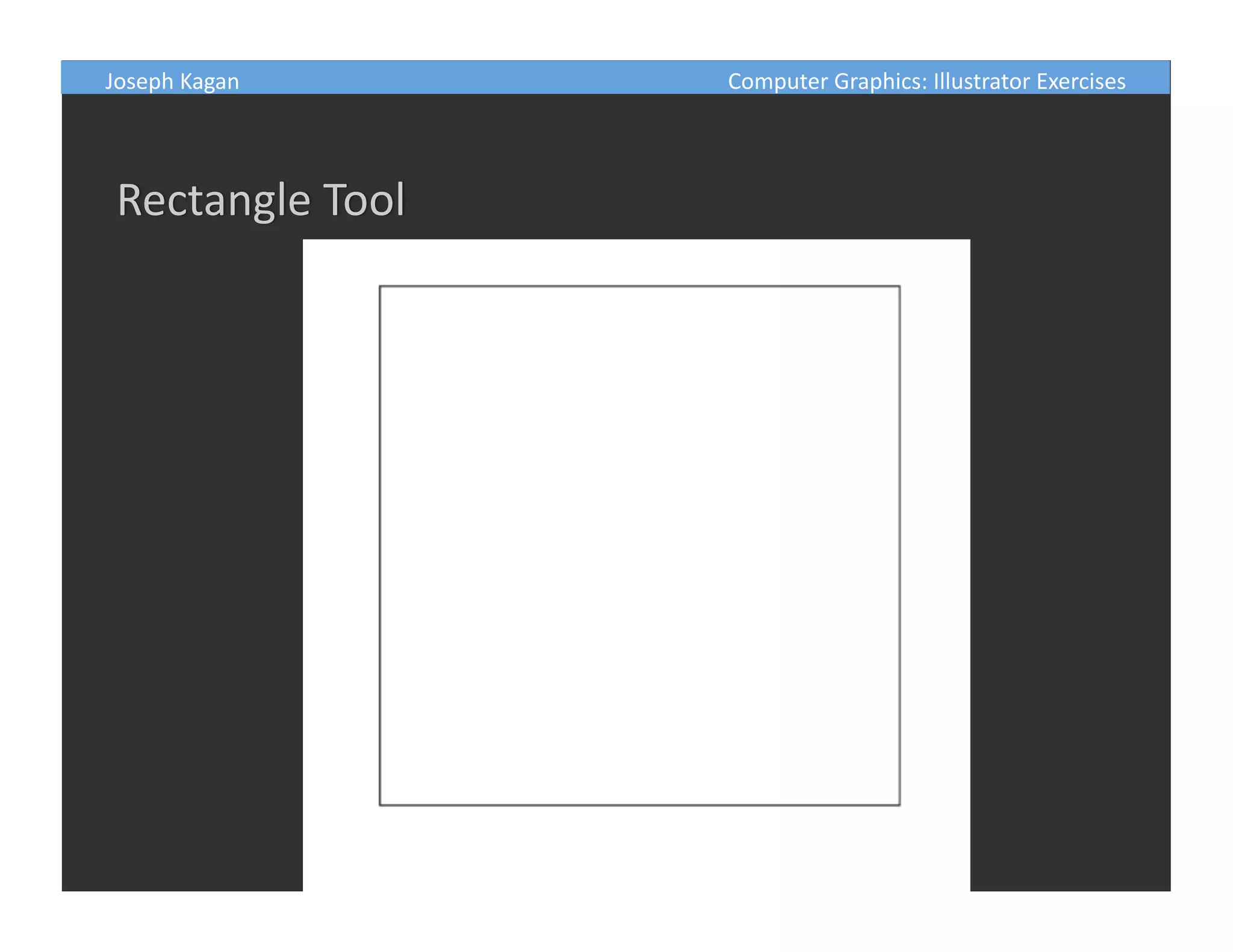Click the center of the drawn square
Viewport: 1233px width, 952px height.
tap(639, 545)
